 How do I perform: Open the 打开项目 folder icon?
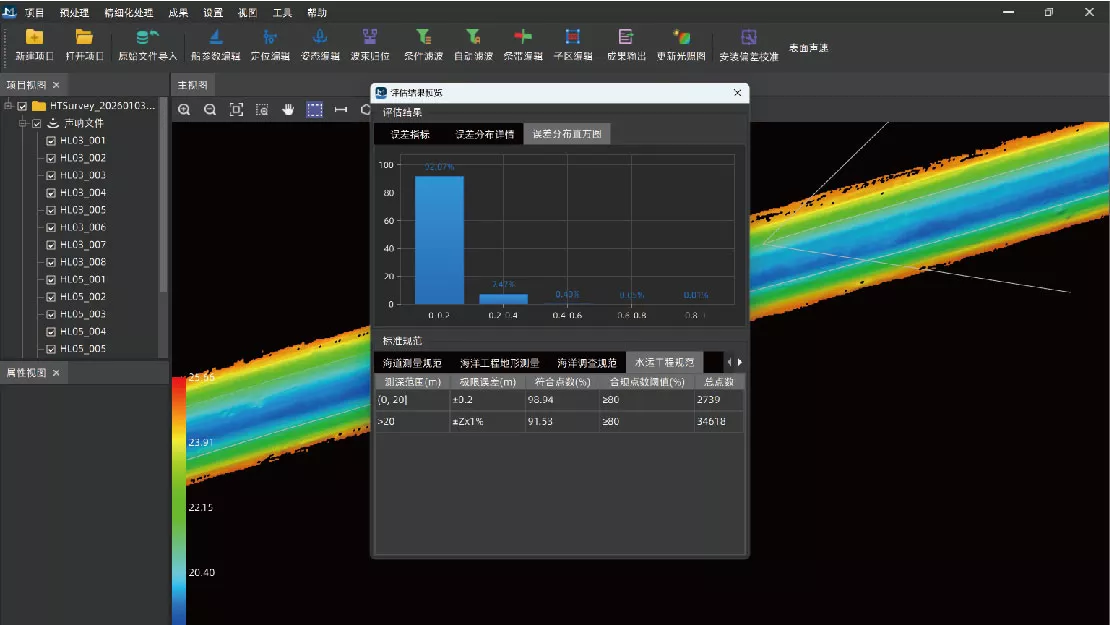pos(84,37)
